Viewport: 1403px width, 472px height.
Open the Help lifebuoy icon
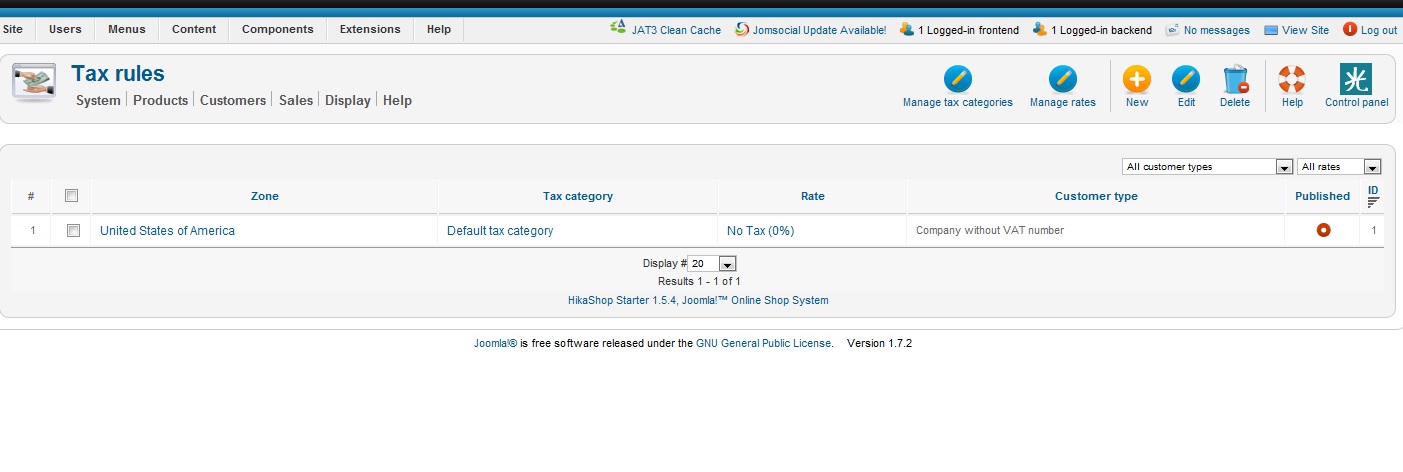coord(1292,79)
